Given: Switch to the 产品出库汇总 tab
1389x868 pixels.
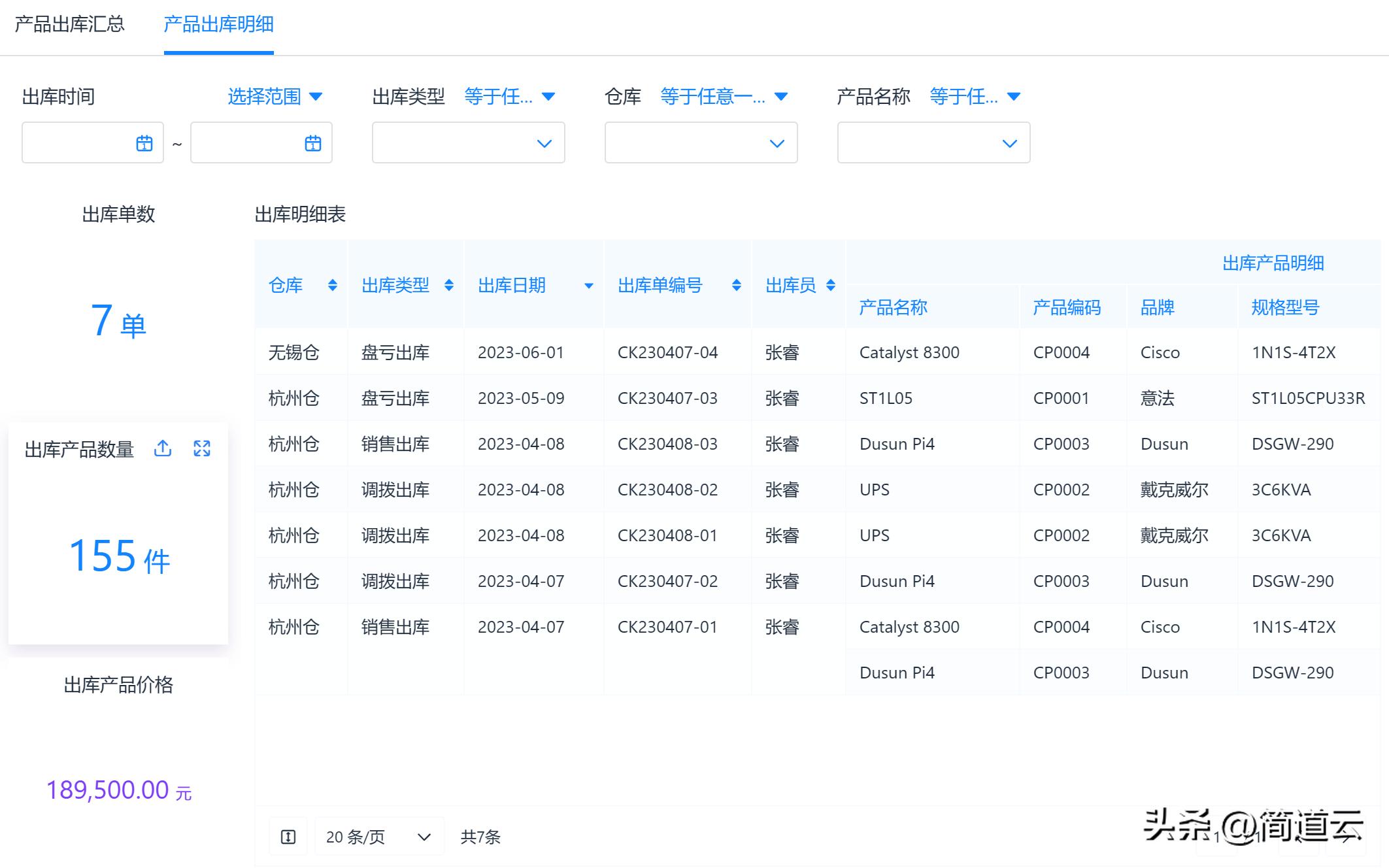Looking at the screenshot, I should click(70, 23).
